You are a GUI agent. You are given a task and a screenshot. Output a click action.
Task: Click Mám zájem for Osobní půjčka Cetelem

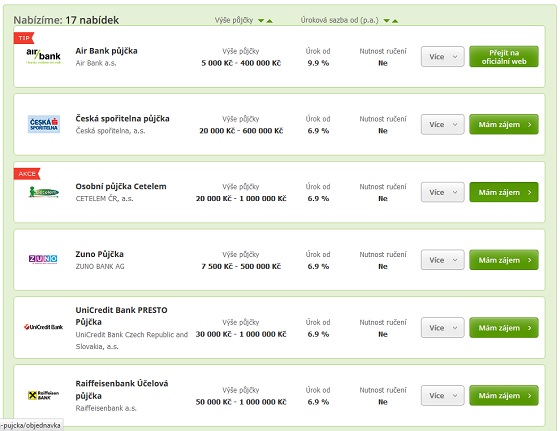504,192
